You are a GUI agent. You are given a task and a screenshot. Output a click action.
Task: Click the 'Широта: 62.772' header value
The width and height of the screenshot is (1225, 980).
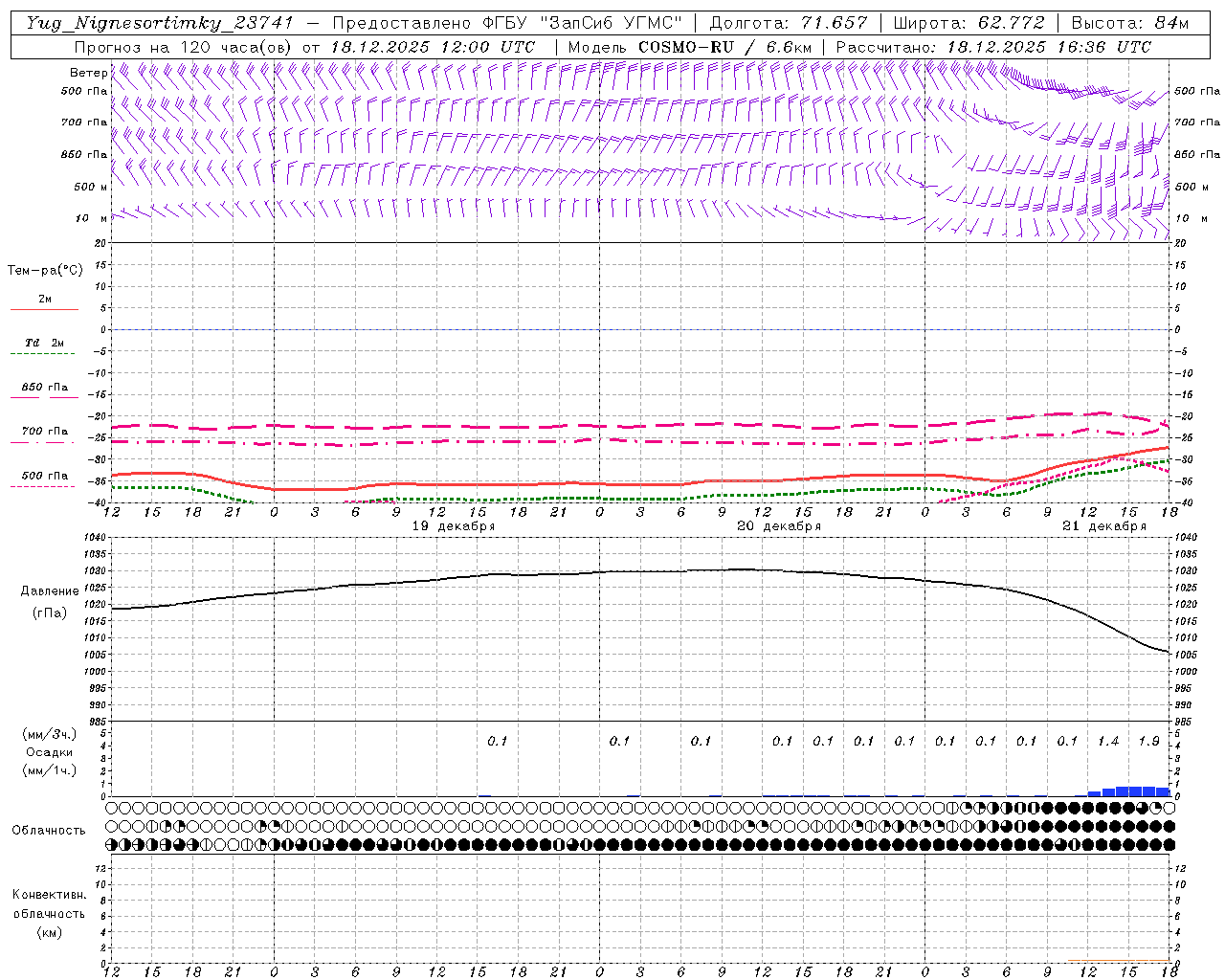point(969,23)
